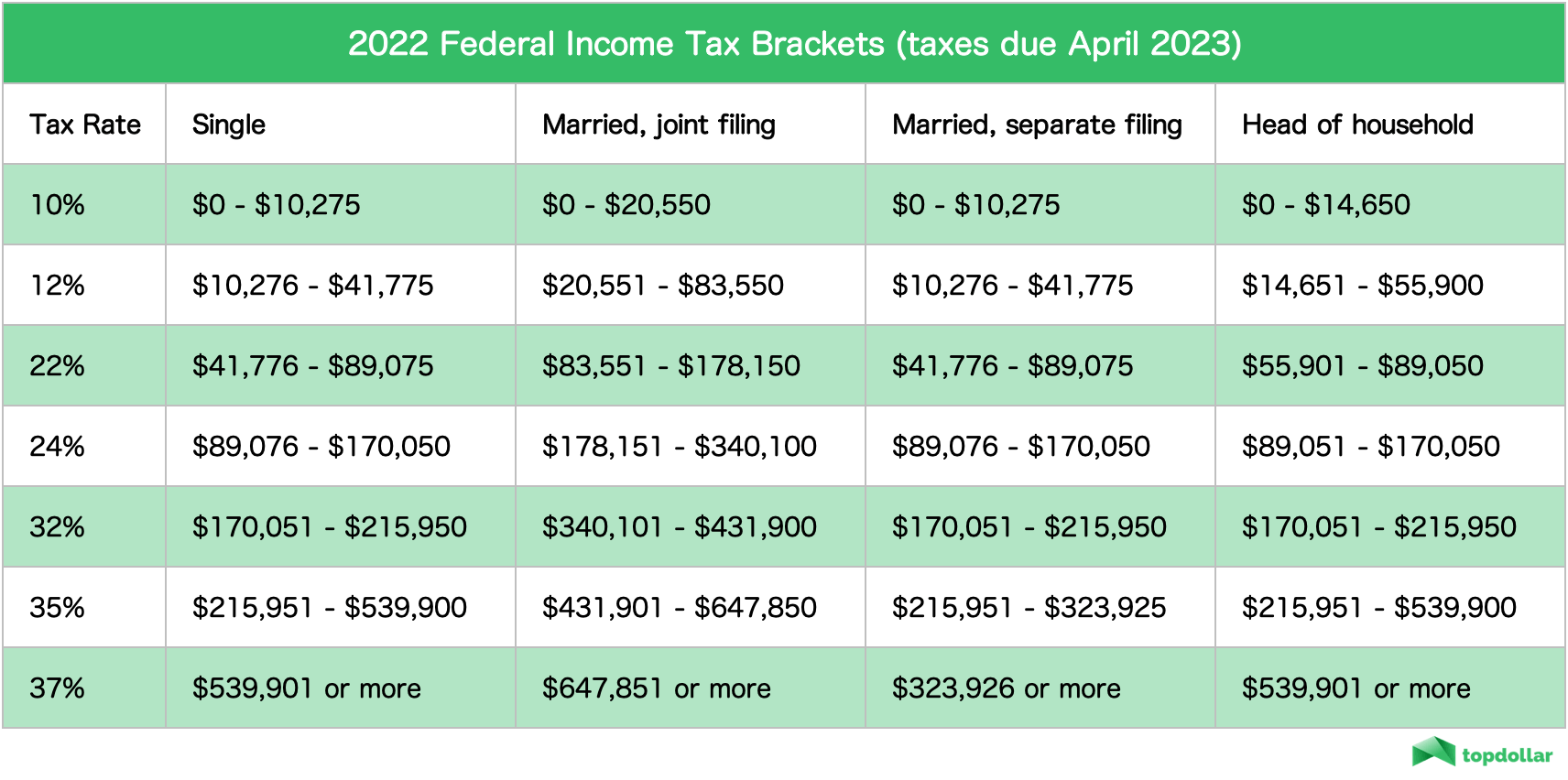Click the Married, separate filing header
The image size is (1568, 780).
point(1037,125)
